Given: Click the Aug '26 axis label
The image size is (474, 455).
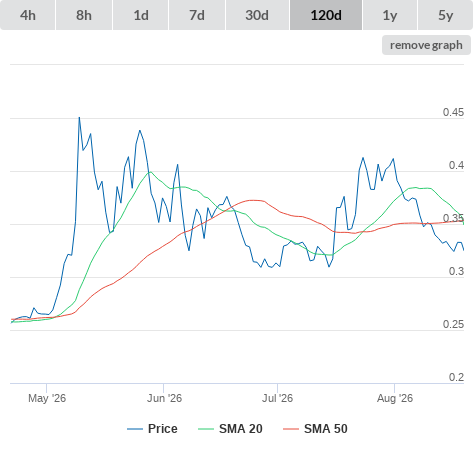Looking at the screenshot, I should pos(395,398).
